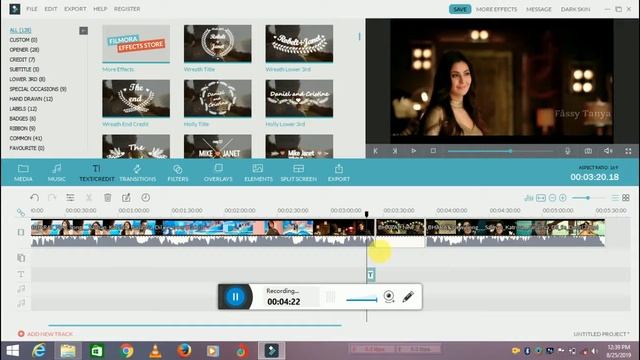Enter fullscreen preview
Viewport: 640px width, 360px height.
[628, 151]
